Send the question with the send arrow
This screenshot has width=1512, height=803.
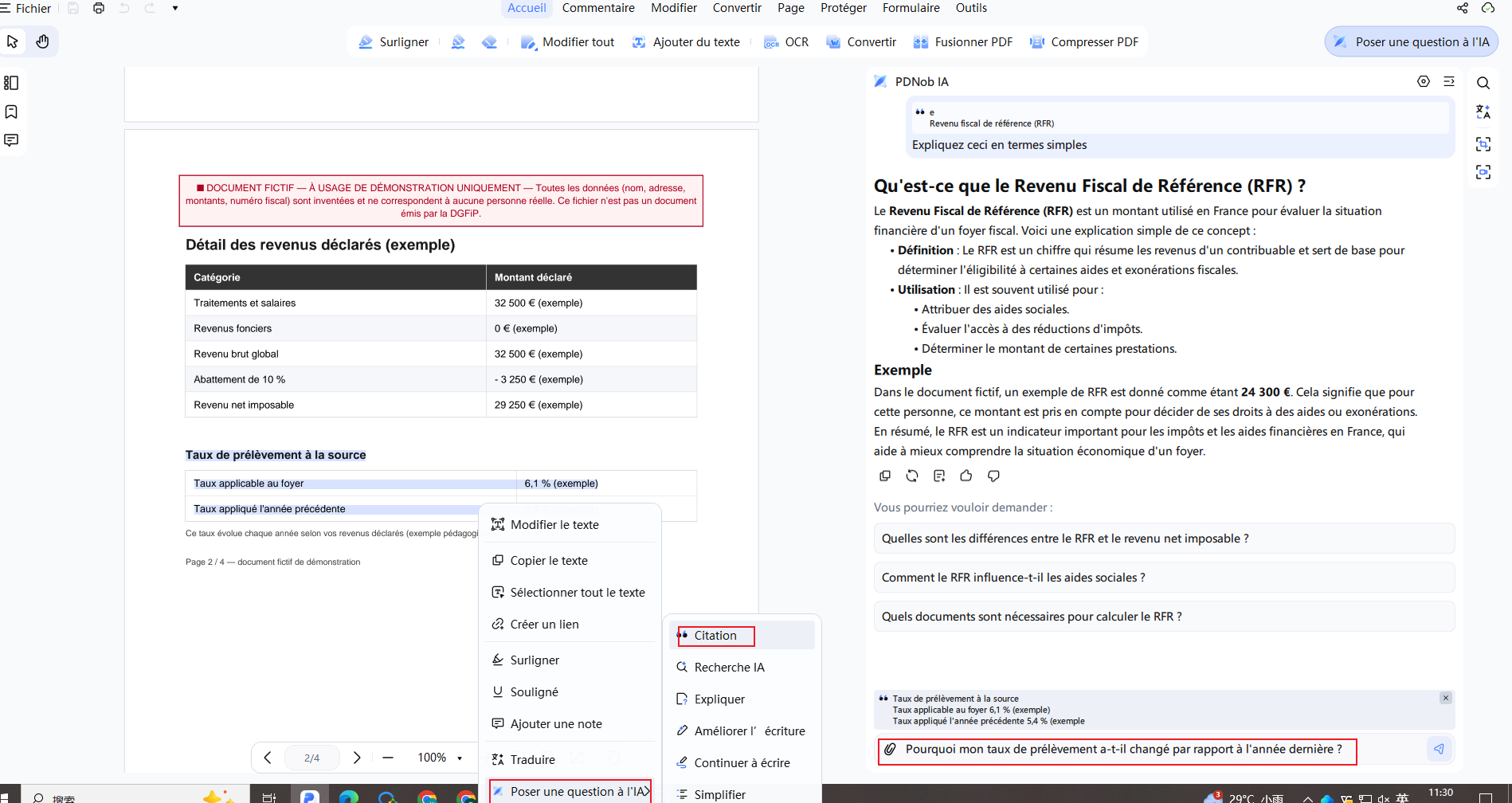coord(1439,749)
